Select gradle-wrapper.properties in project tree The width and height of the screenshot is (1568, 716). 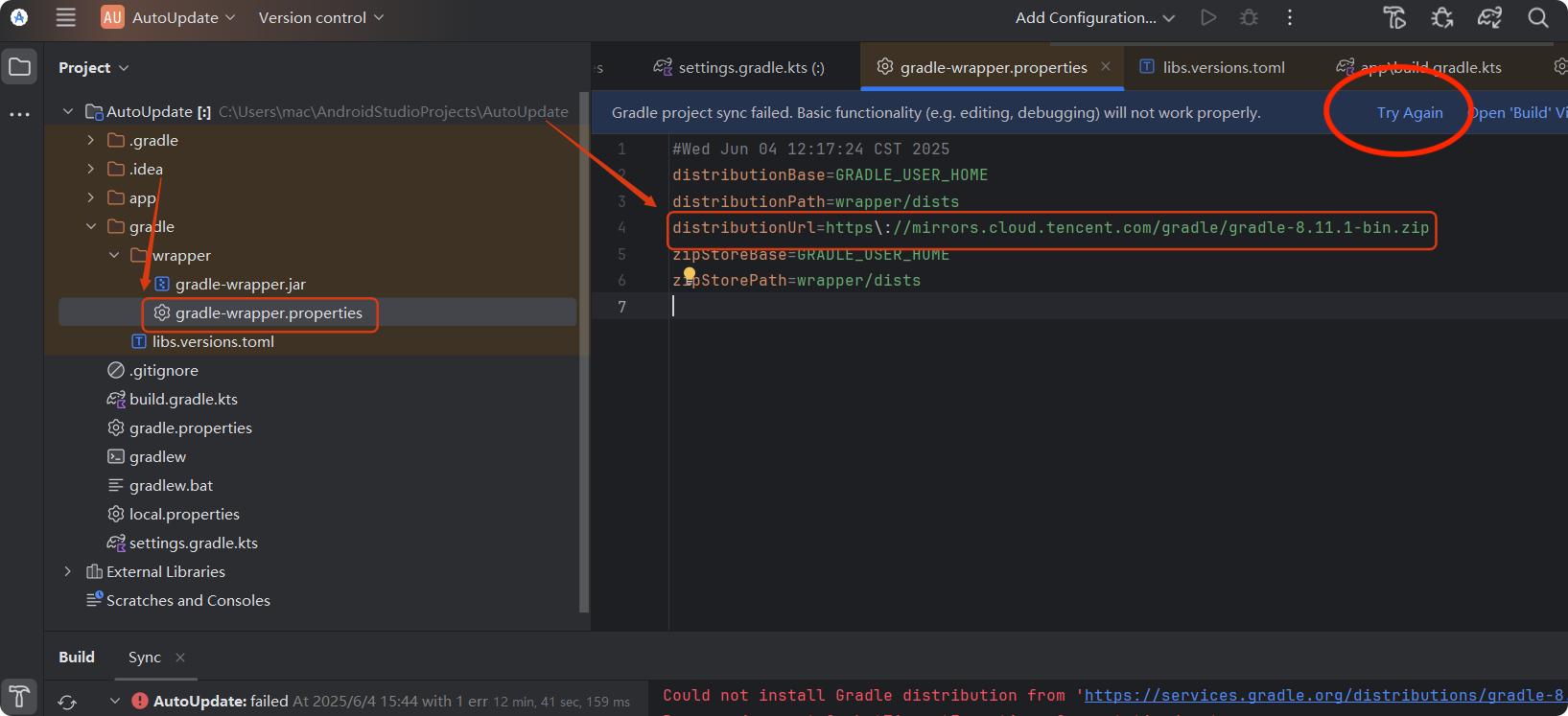click(x=269, y=312)
